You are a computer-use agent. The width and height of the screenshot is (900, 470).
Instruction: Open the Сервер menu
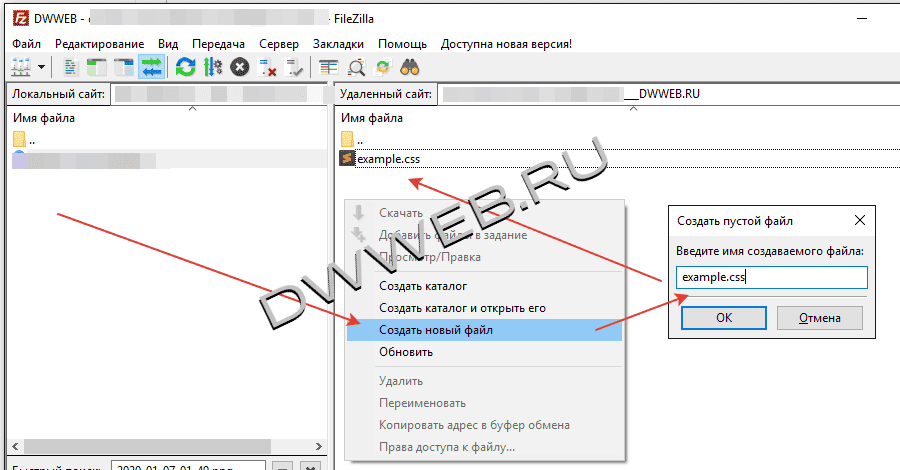coord(279,44)
